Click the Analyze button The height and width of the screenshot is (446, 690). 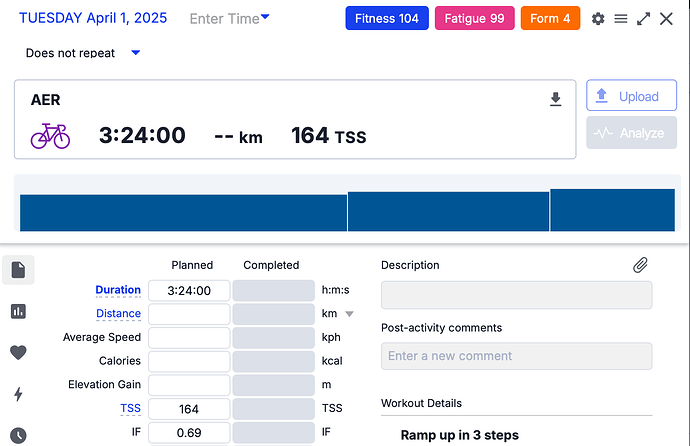631,132
